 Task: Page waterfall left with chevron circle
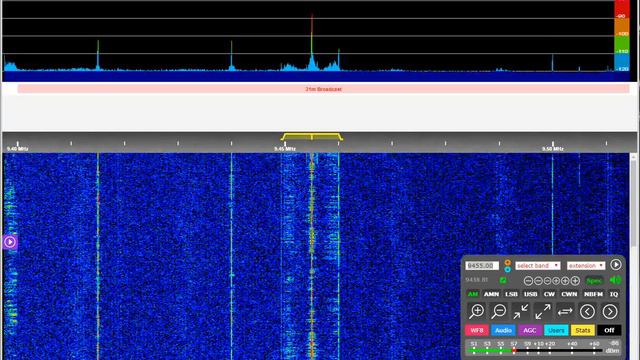587,312
